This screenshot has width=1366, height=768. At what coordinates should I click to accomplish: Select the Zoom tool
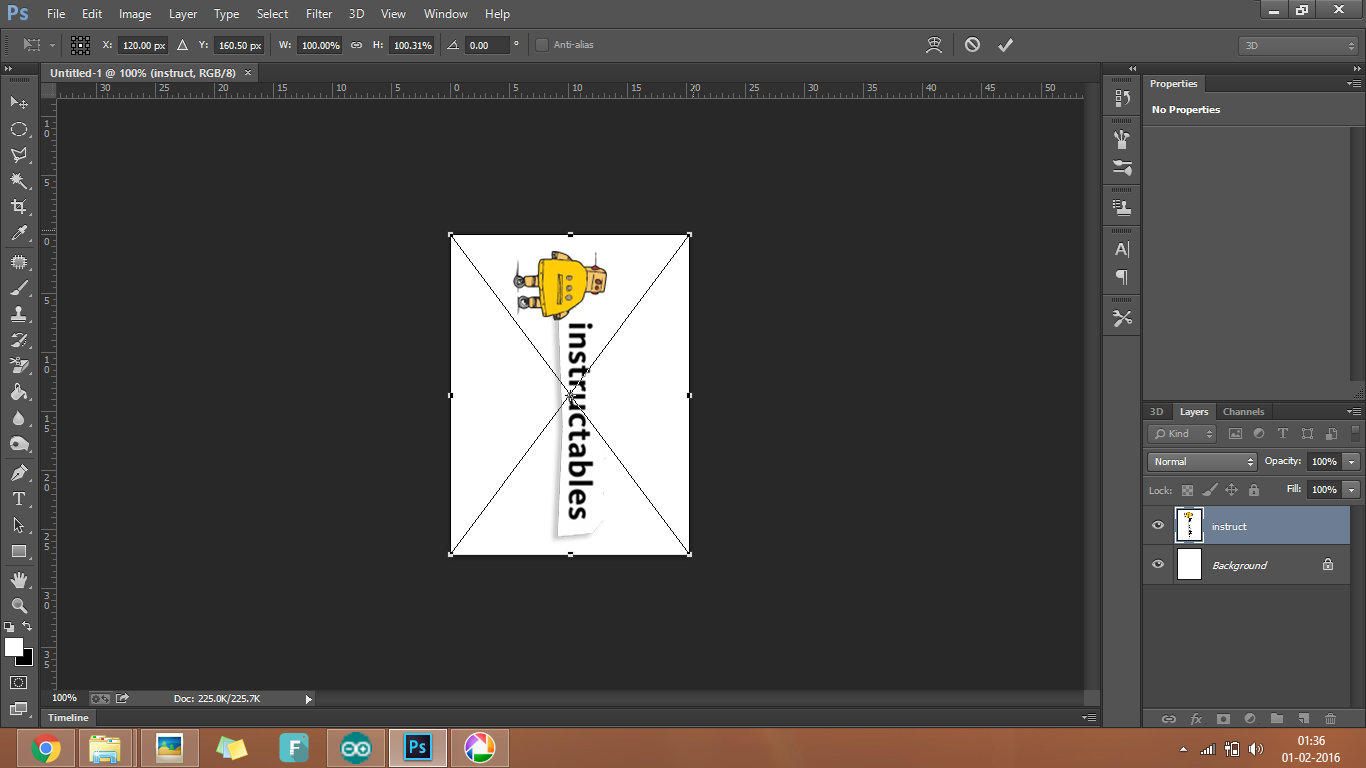tap(19, 606)
